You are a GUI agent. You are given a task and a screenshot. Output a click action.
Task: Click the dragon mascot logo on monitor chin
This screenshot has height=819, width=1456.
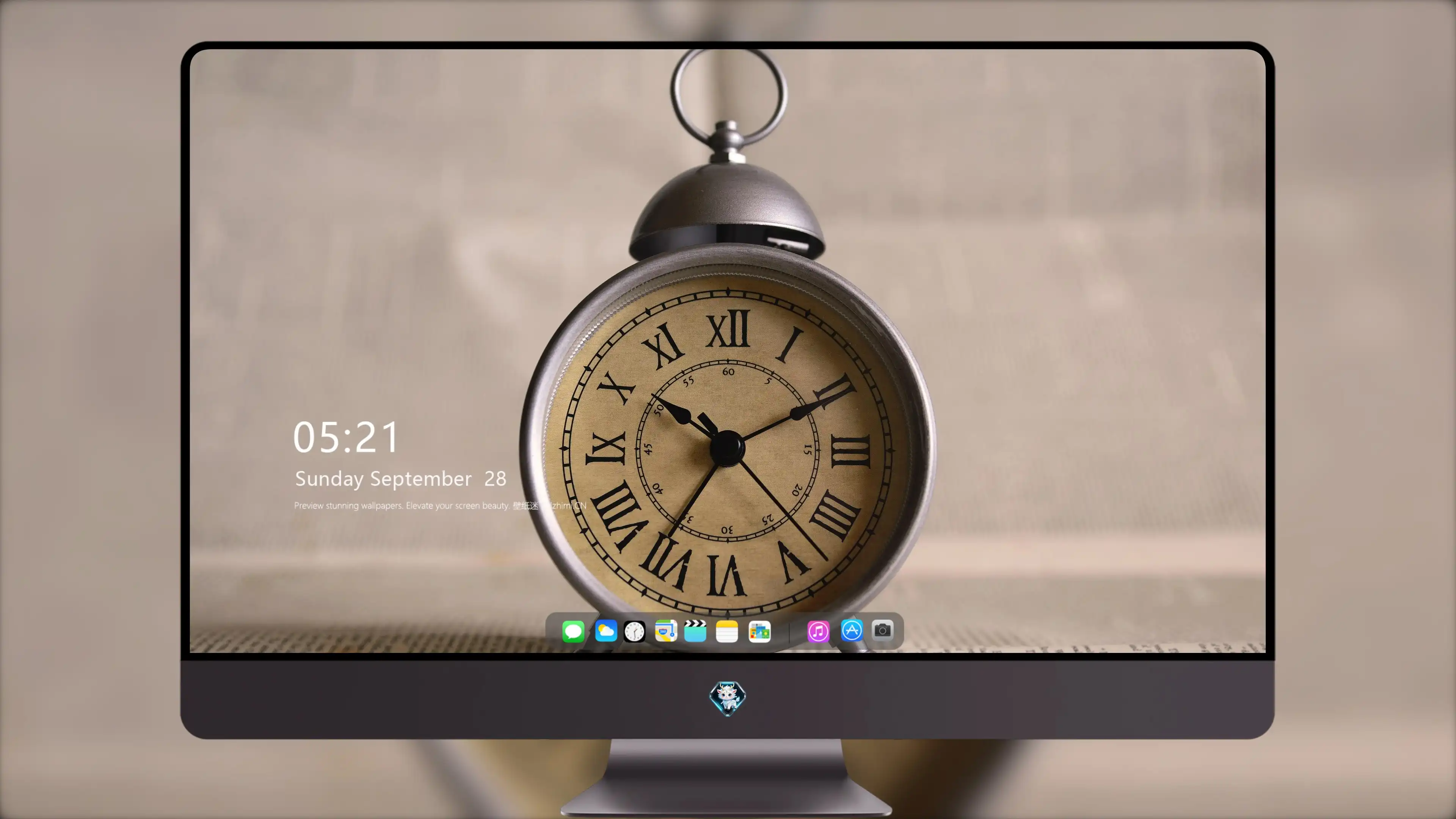[x=728, y=698]
